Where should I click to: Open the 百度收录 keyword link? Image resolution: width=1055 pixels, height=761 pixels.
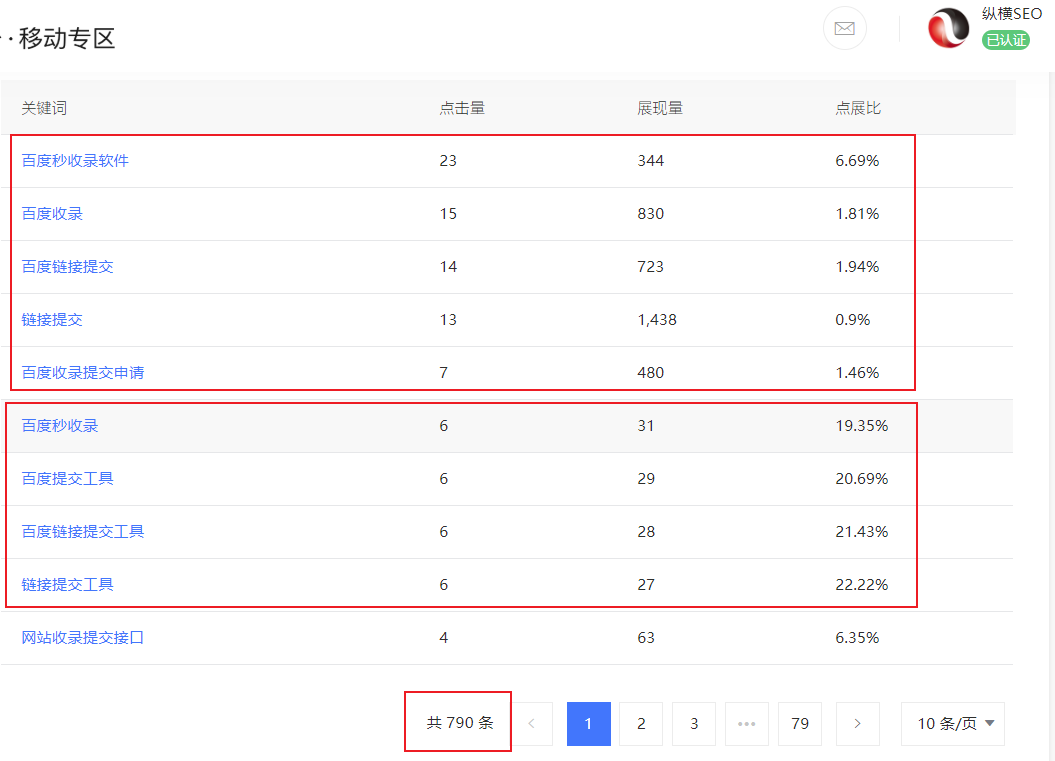(52, 214)
